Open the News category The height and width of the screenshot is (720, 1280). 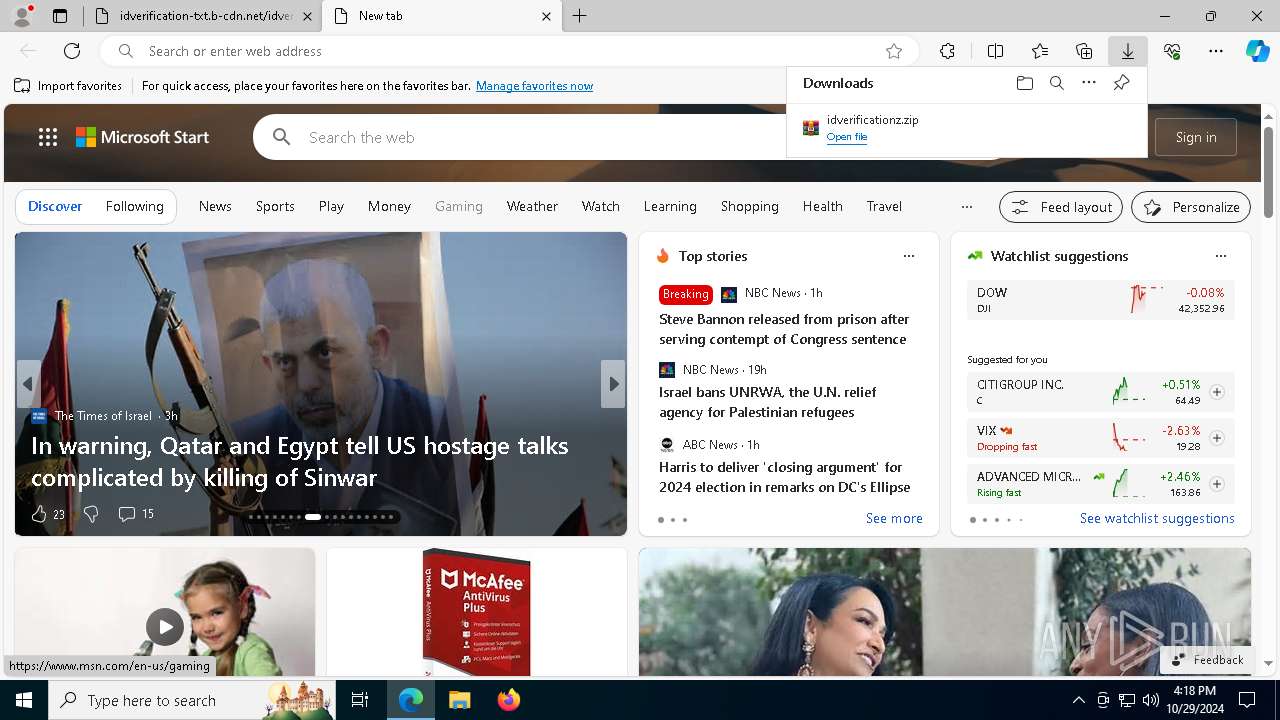(x=215, y=206)
